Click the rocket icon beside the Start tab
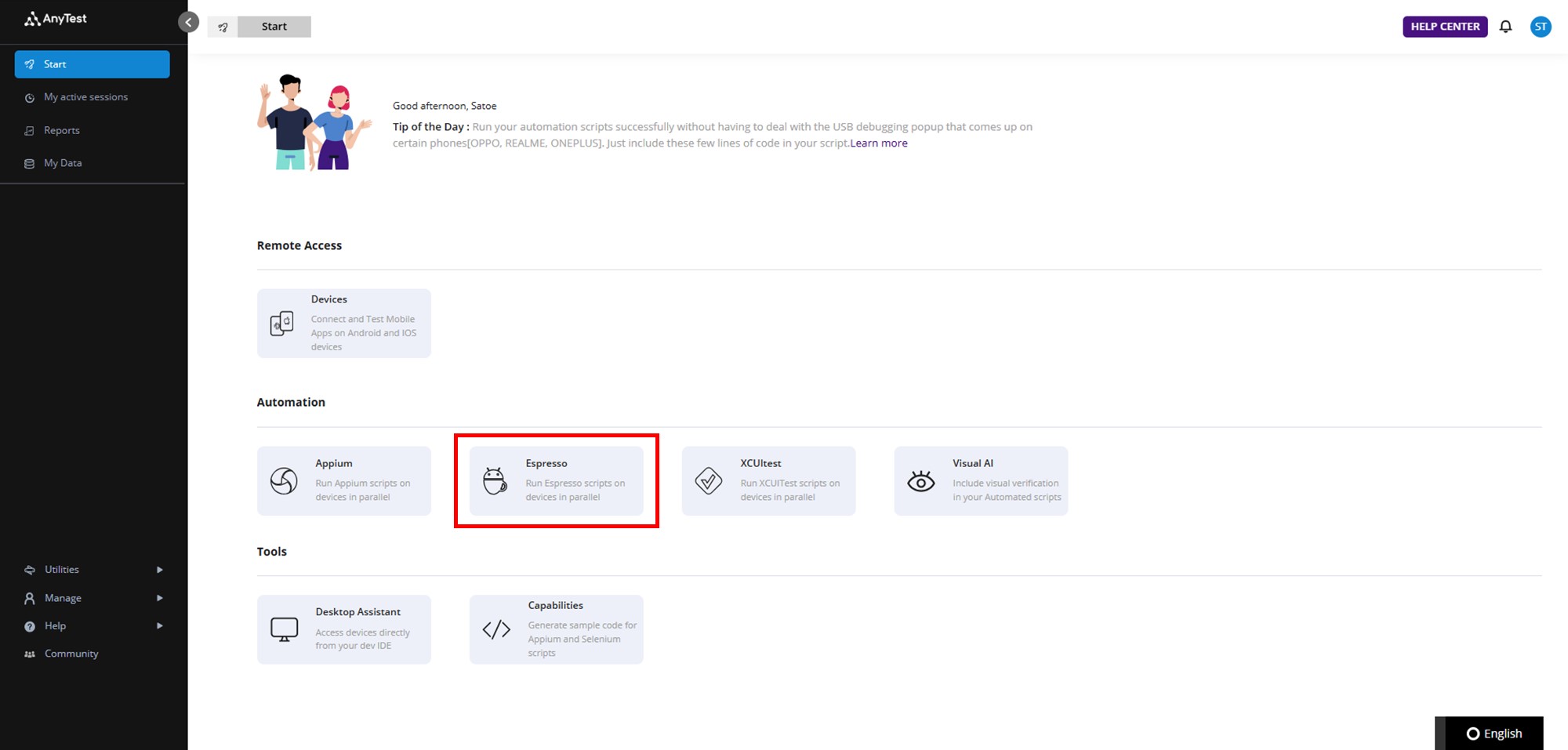Viewport: 1568px width, 750px height. (223, 27)
